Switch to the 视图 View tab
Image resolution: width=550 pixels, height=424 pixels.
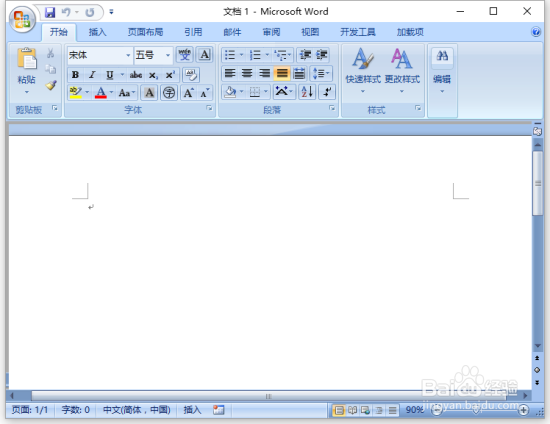click(310, 32)
